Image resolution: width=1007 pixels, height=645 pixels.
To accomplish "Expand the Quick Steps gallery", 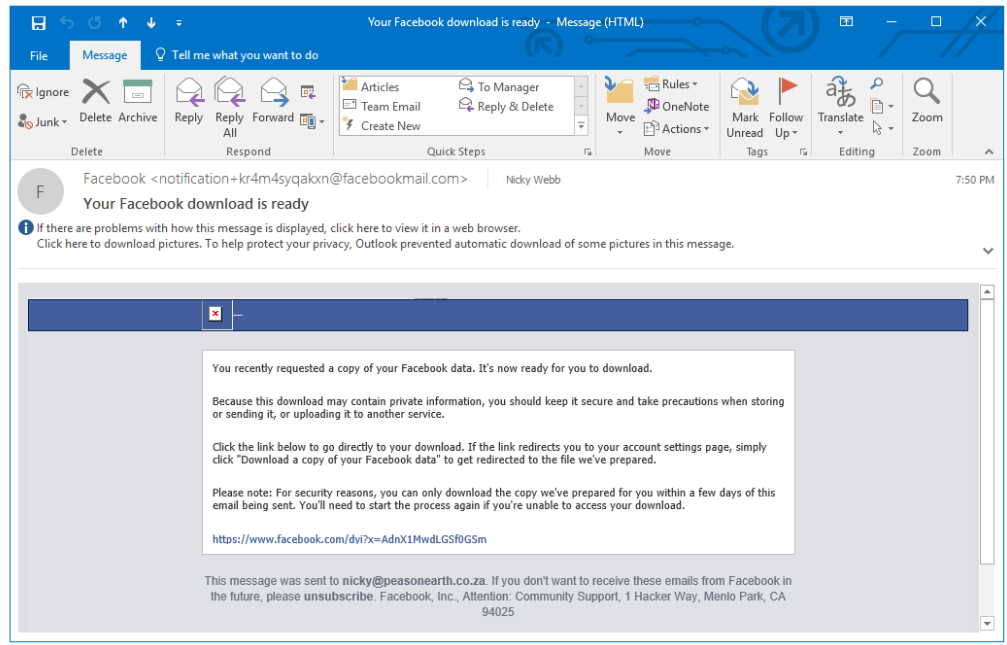I will [581, 126].
